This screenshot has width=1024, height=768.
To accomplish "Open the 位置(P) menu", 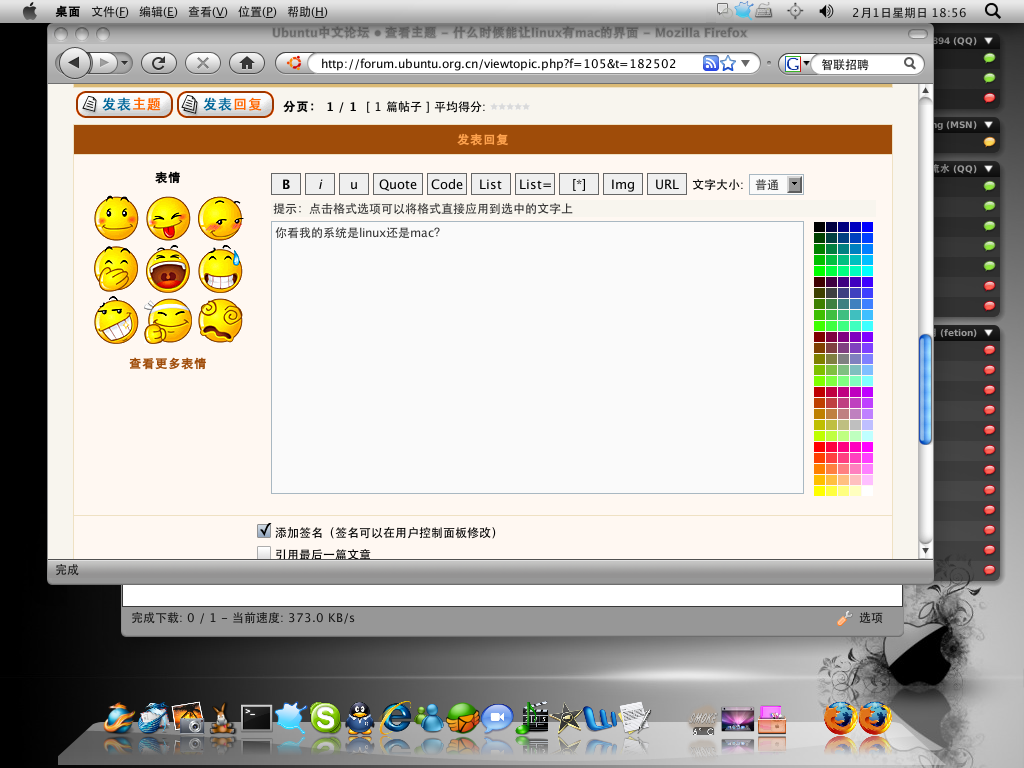I will click(257, 12).
